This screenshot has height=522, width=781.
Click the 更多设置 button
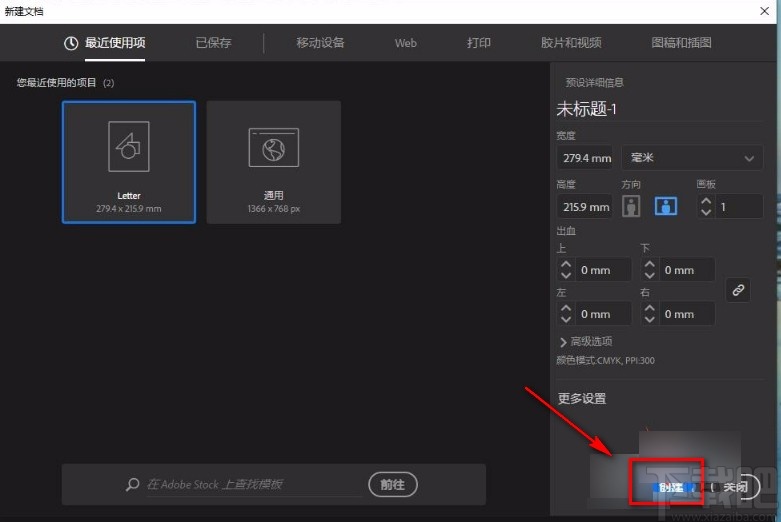pyautogui.click(x=582, y=398)
